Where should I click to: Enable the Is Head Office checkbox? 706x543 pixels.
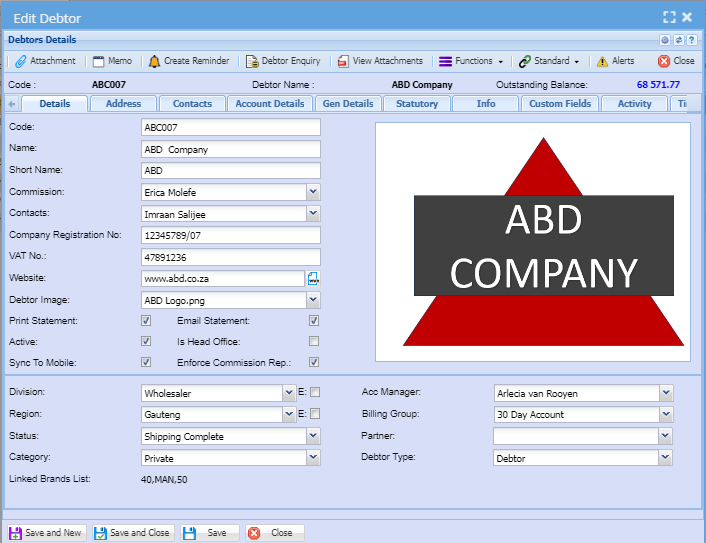tap(314, 342)
